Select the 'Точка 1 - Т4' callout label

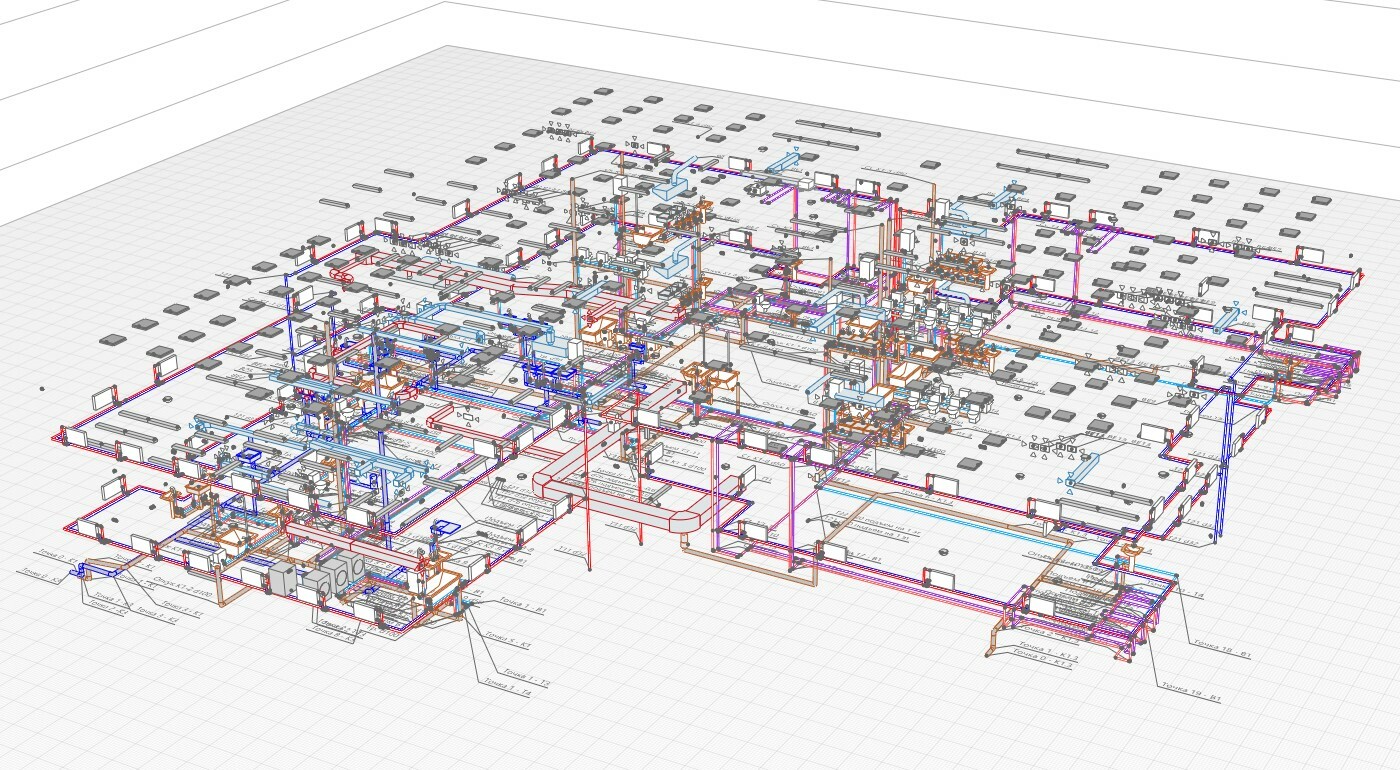point(508,687)
